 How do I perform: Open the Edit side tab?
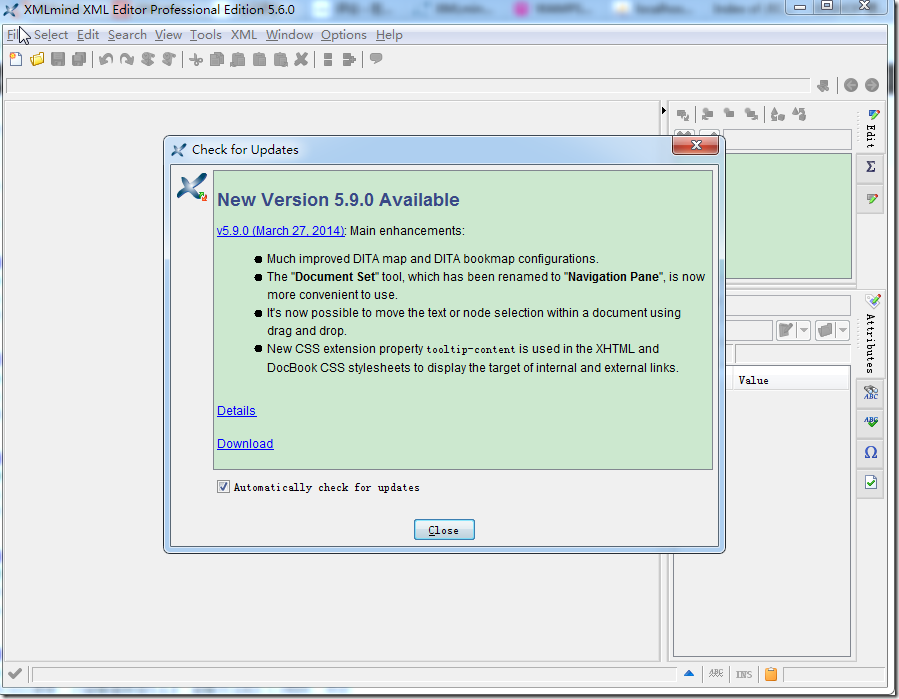pos(871,129)
